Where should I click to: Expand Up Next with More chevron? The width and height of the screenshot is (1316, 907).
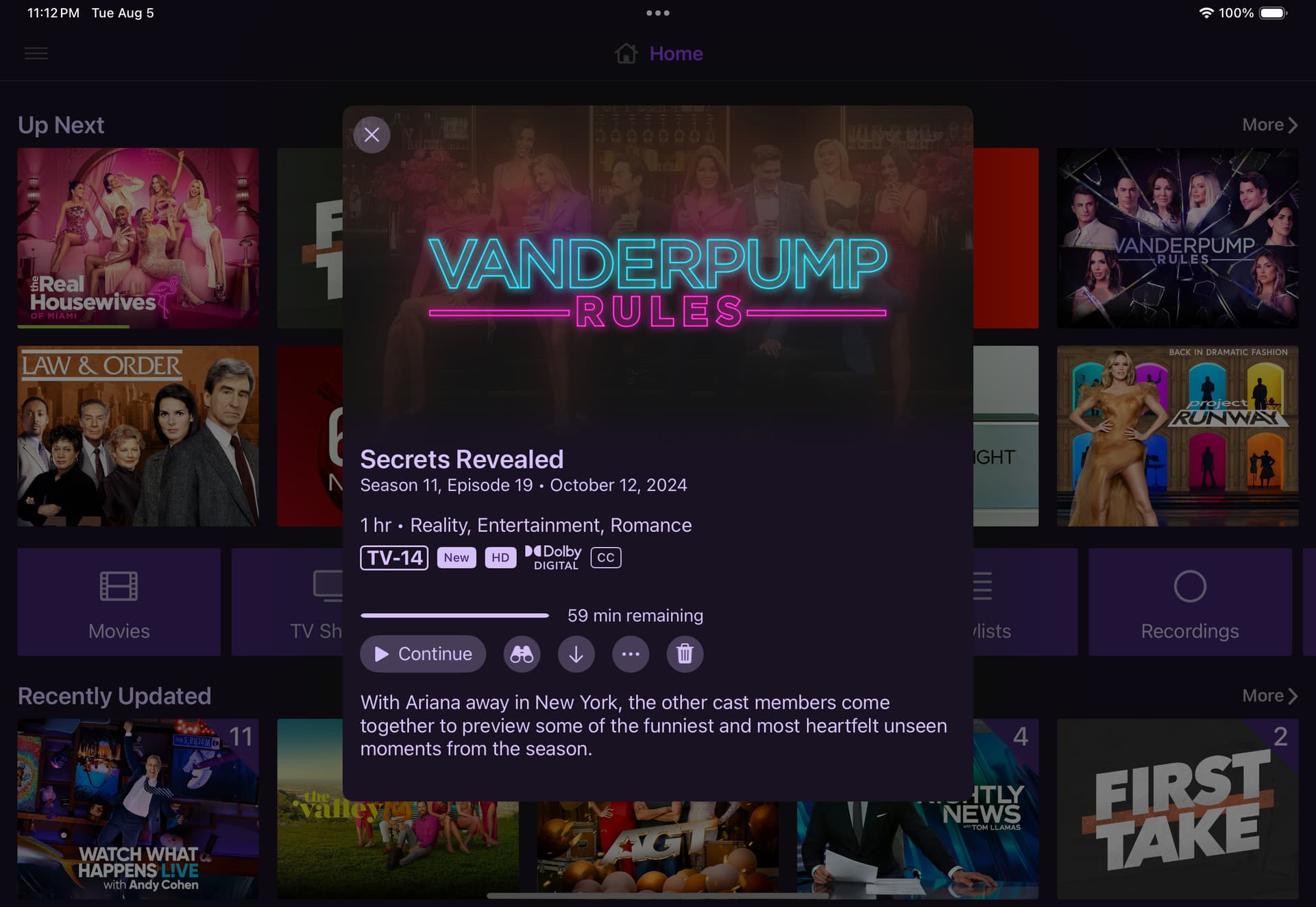pos(1269,125)
